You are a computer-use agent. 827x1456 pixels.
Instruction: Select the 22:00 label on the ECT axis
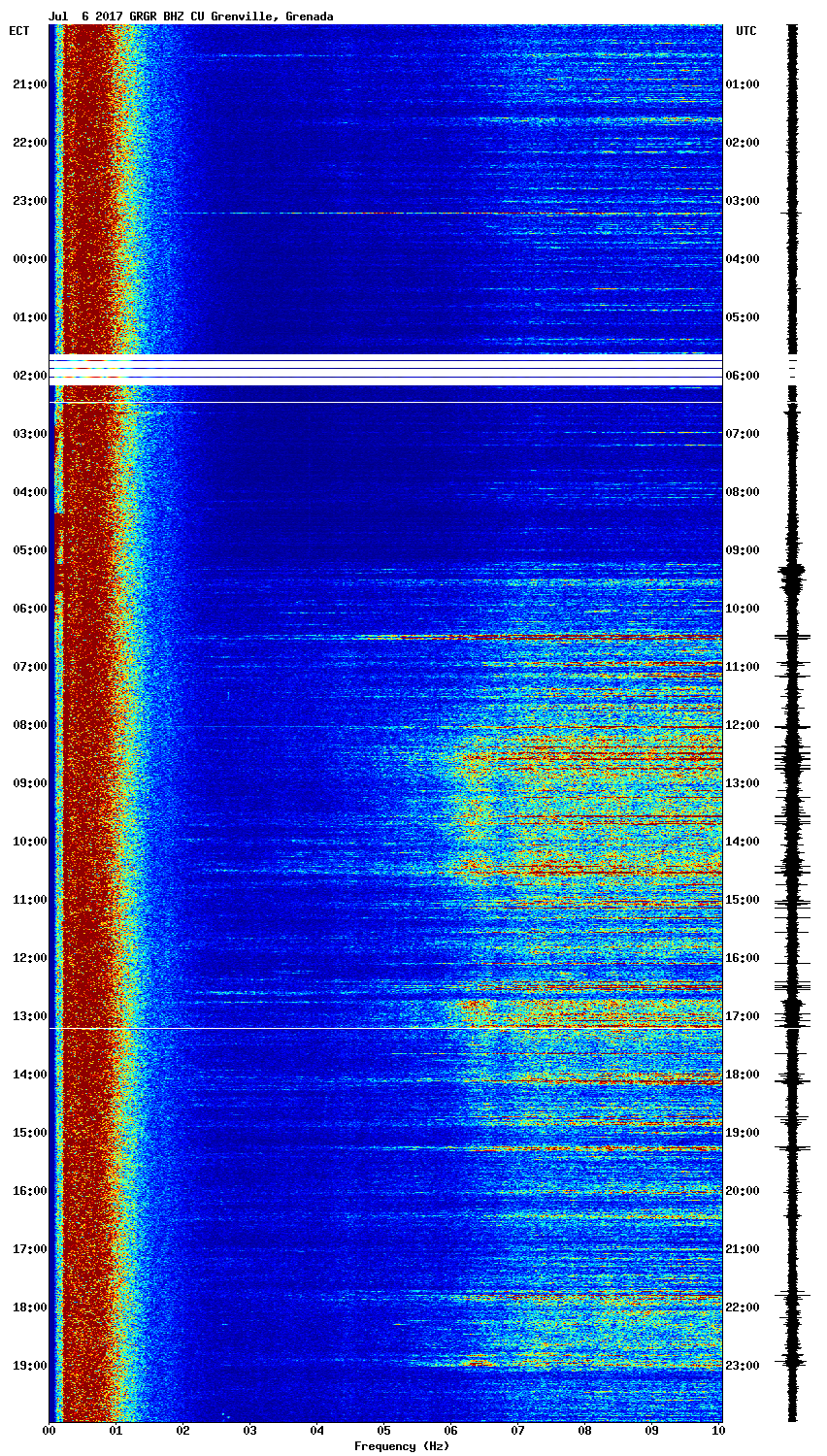30,143
